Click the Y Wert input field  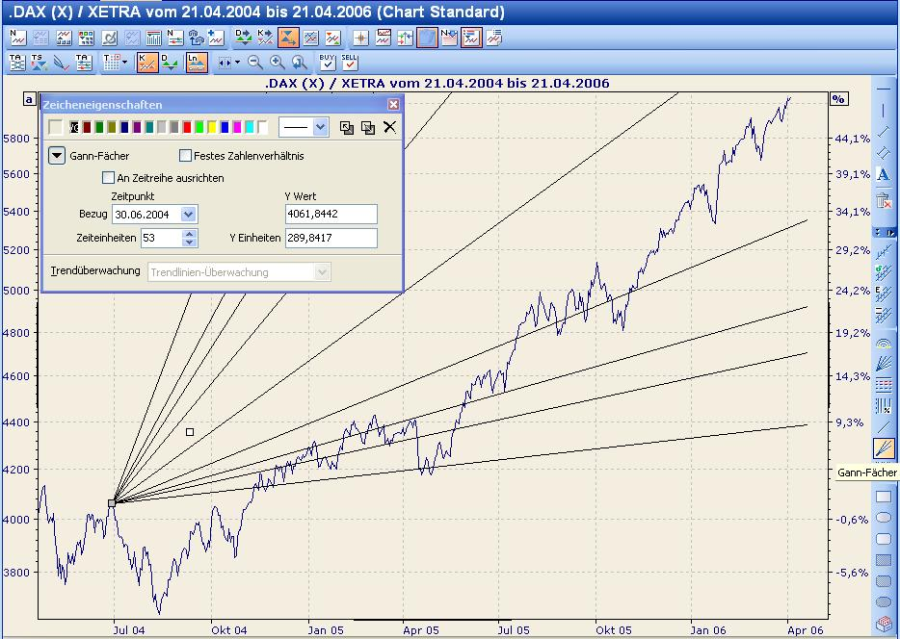331,214
